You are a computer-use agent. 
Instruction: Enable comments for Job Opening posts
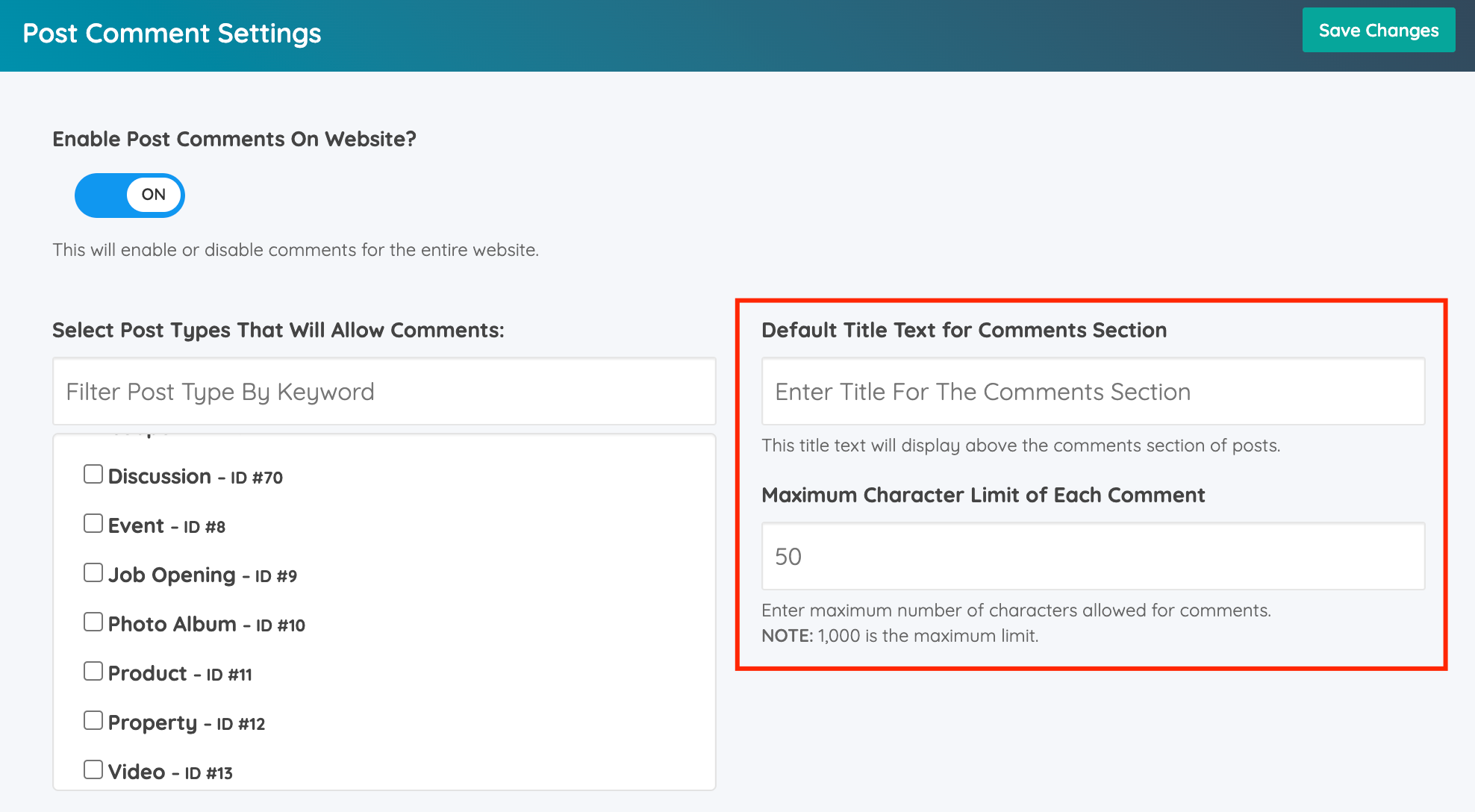[x=93, y=573]
